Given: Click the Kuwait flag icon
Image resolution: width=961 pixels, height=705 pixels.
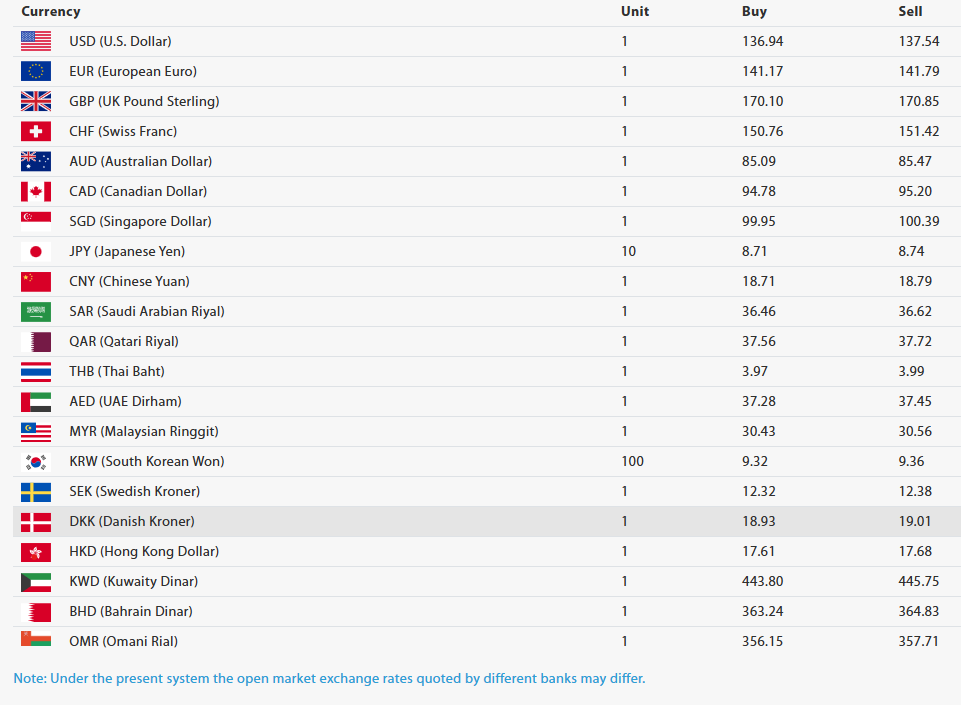Looking at the screenshot, I should [x=36, y=582].
